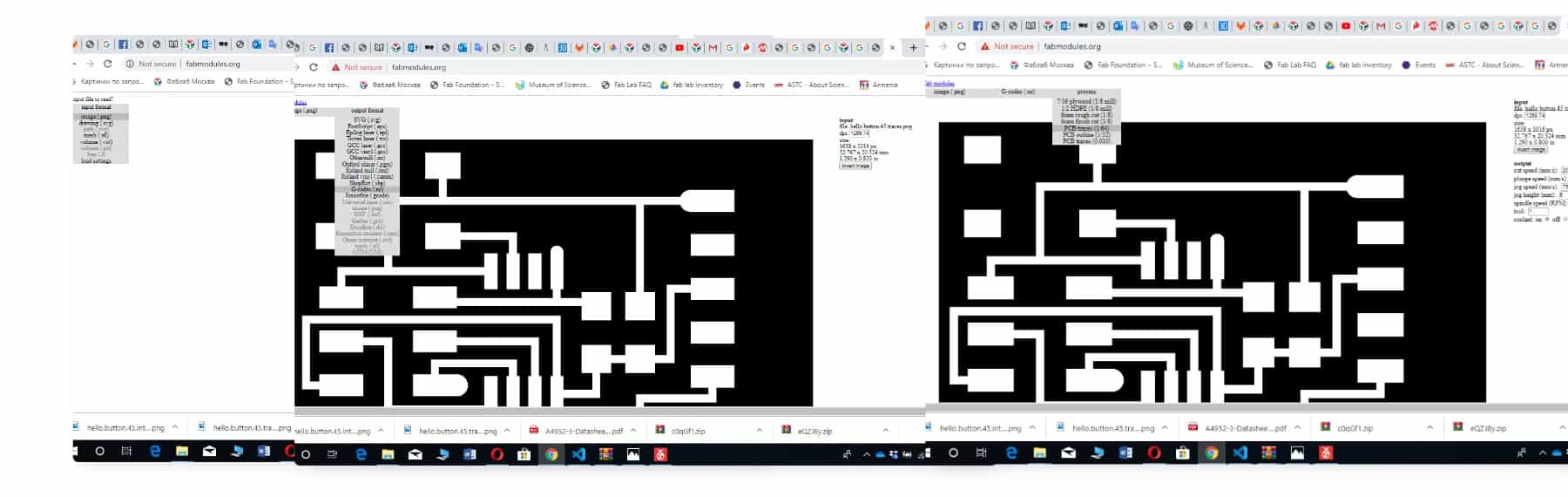This screenshot has height=497, width=1568.
Task: Click the tool number field in right window
Action: coord(1538,211)
